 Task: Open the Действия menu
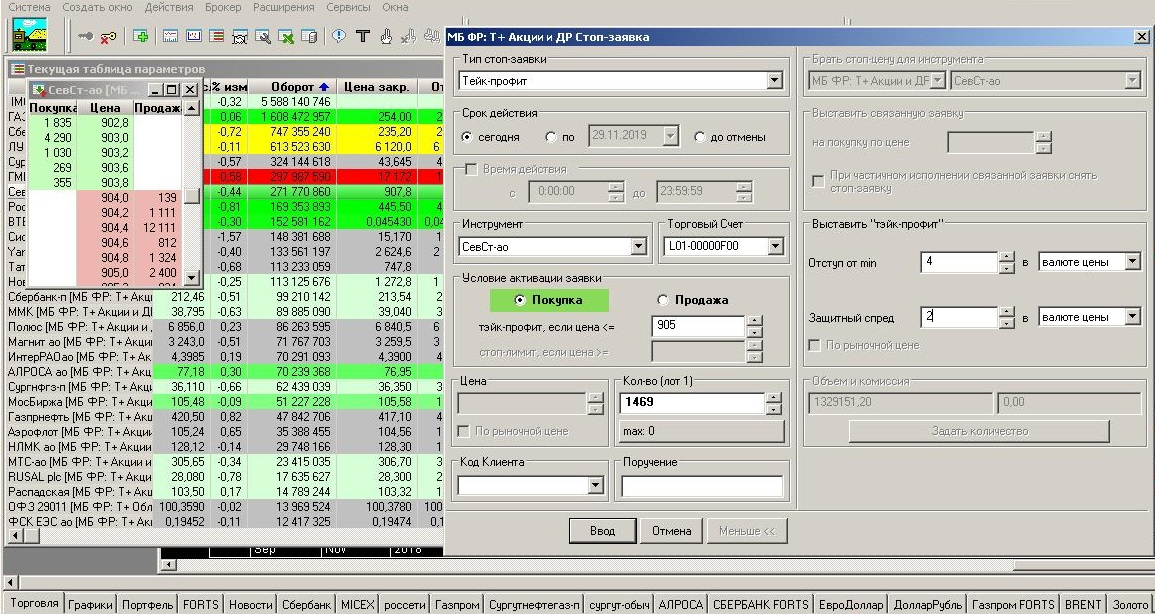169,7
